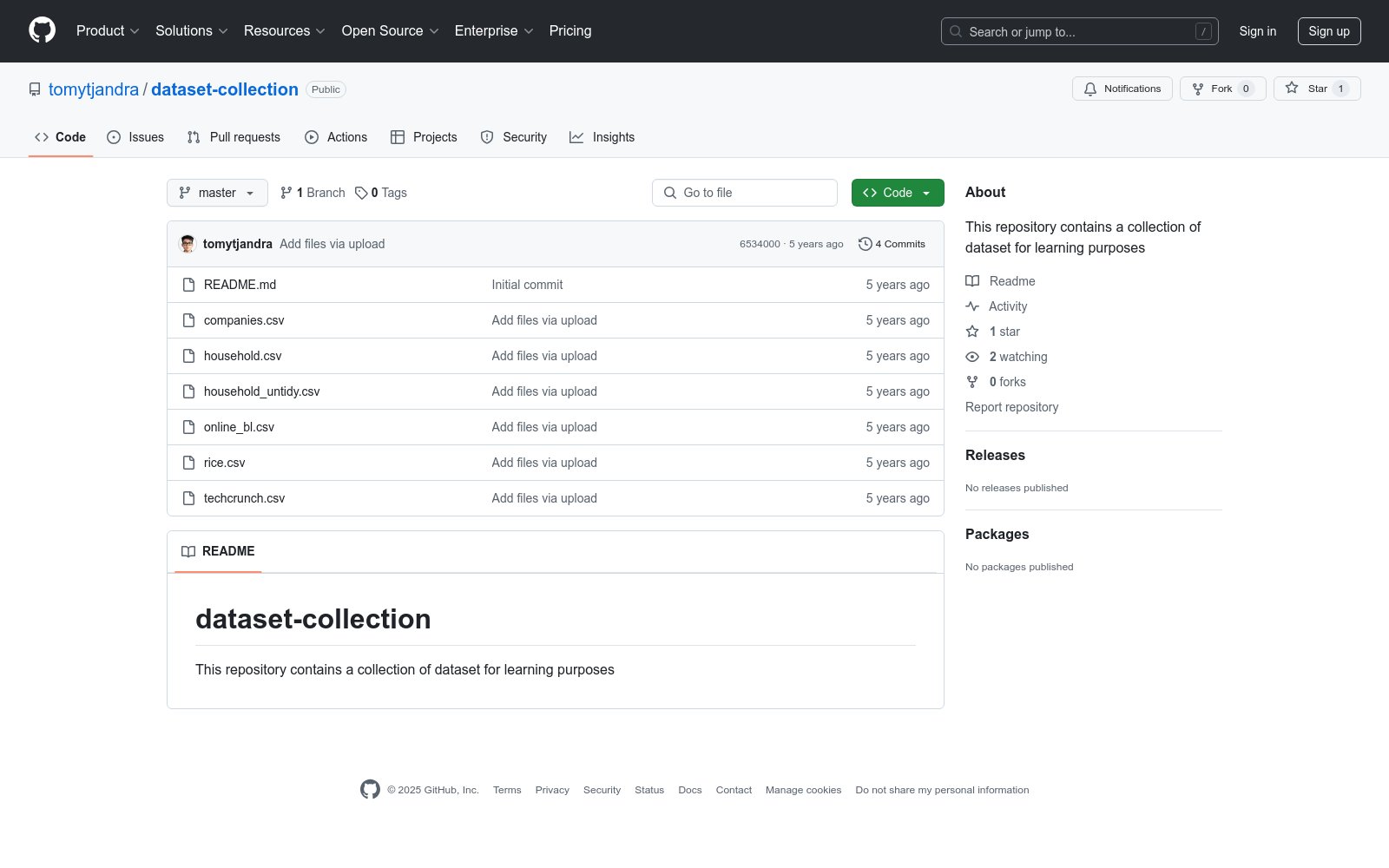Image resolution: width=1389 pixels, height=868 pixels.
Task: Click the Sign up button
Action: 1329,31
